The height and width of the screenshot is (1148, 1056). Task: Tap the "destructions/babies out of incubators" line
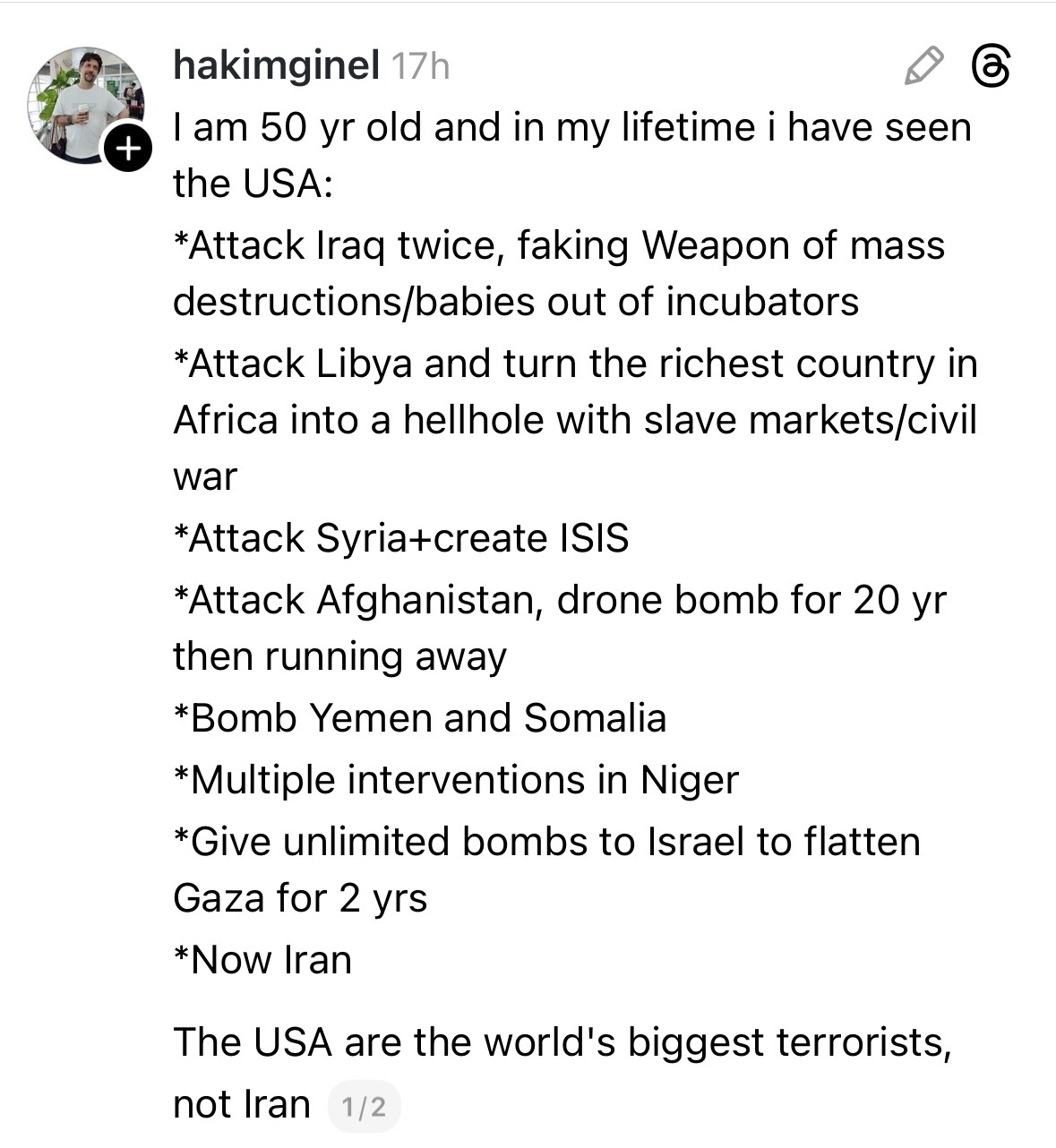(516, 302)
